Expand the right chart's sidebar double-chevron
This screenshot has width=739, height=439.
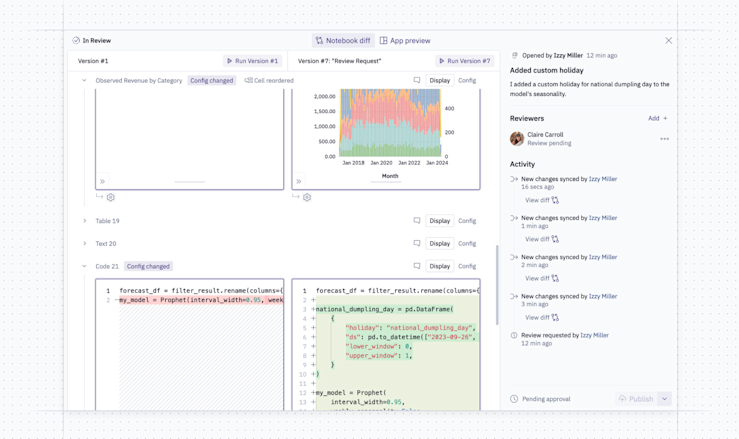click(x=298, y=181)
